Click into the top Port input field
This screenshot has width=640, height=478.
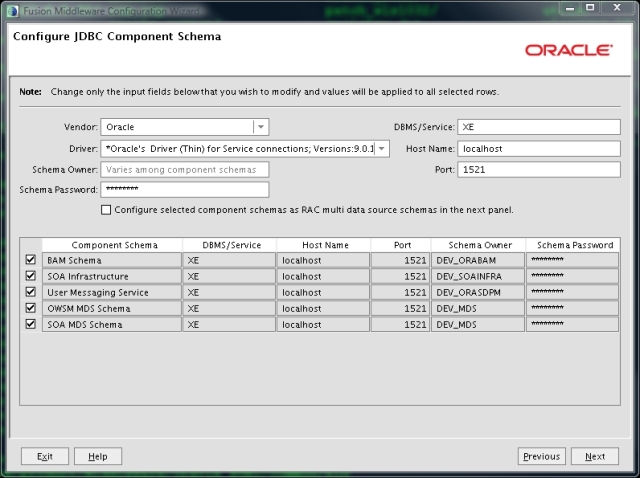click(x=539, y=169)
